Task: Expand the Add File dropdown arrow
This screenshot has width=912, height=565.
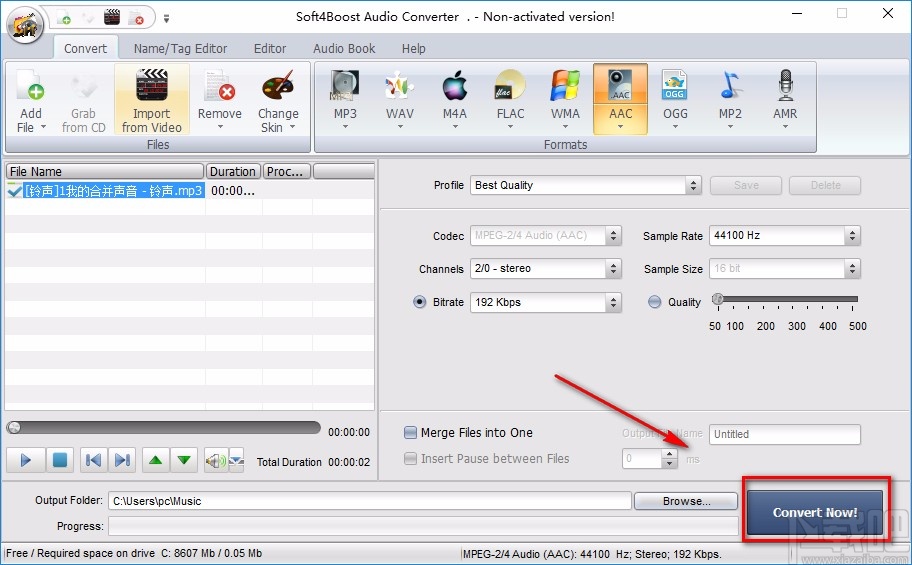Action: (x=43, y=127)
